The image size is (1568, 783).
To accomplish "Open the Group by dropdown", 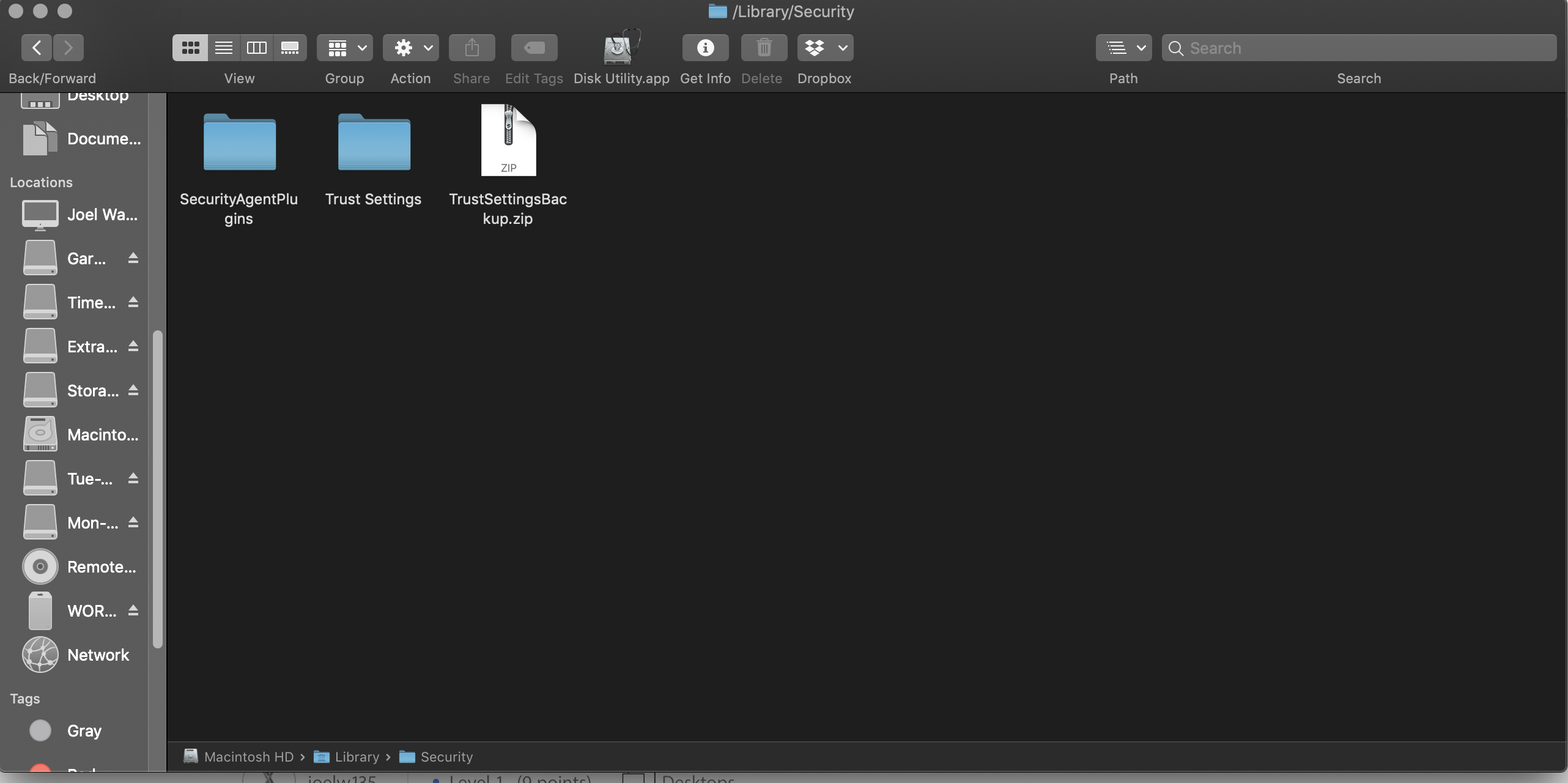I will click(x=345, y=48).
